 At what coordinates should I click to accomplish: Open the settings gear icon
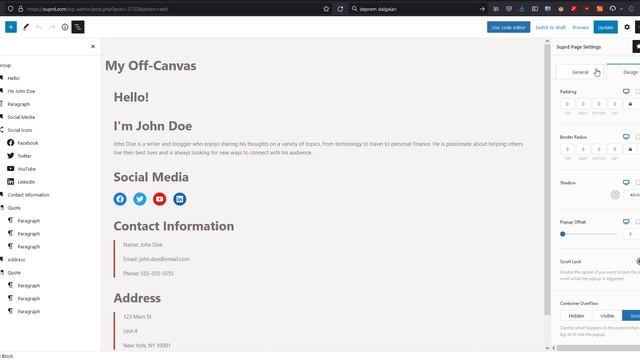click(x=627, y=27)
